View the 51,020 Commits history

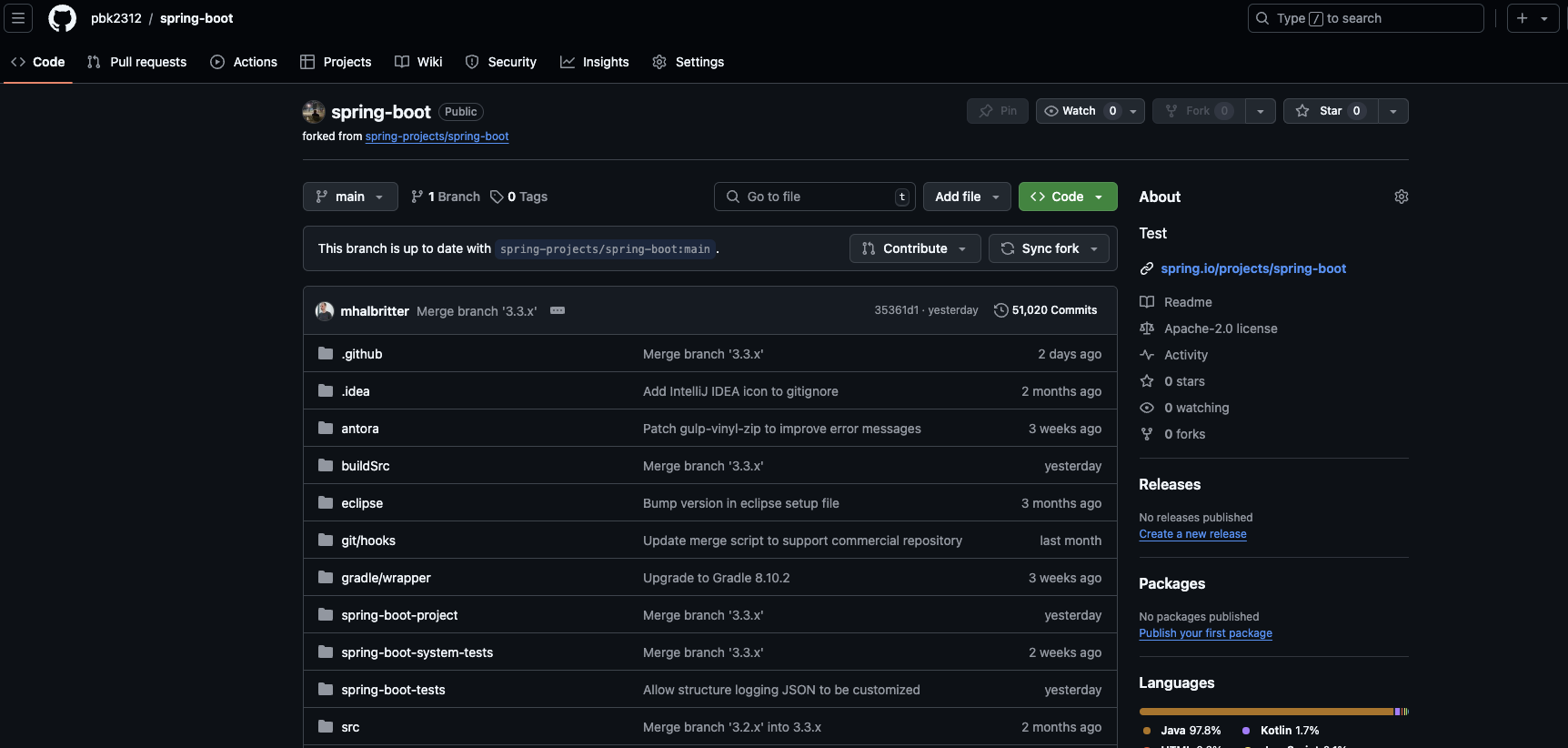coord(1045,310)
